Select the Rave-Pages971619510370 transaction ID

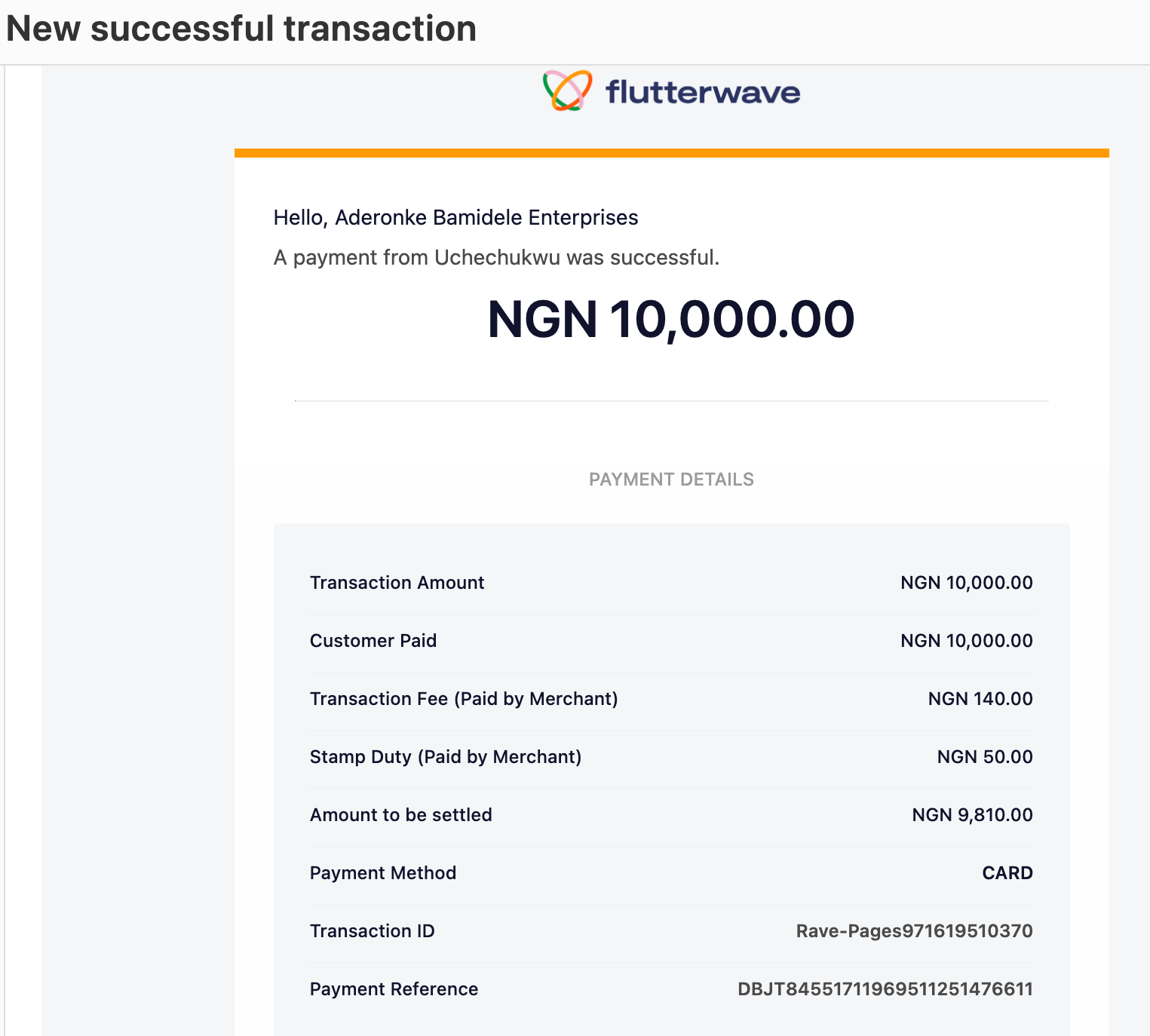pyautogui.click(x=914, y=931)
